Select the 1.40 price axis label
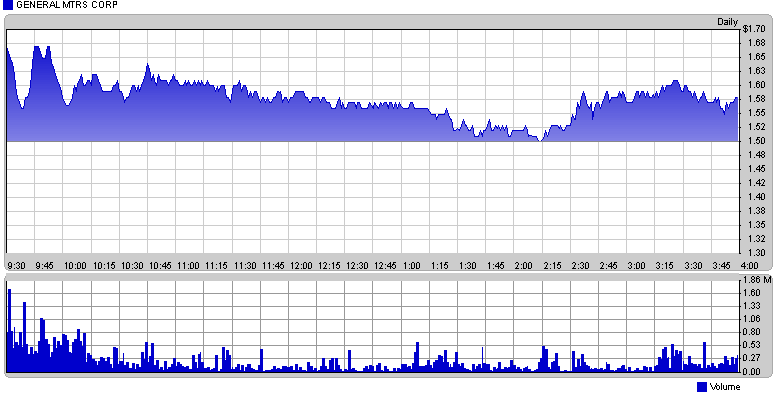The width and height of the screenshot is (777, 395). pos(756,197)
